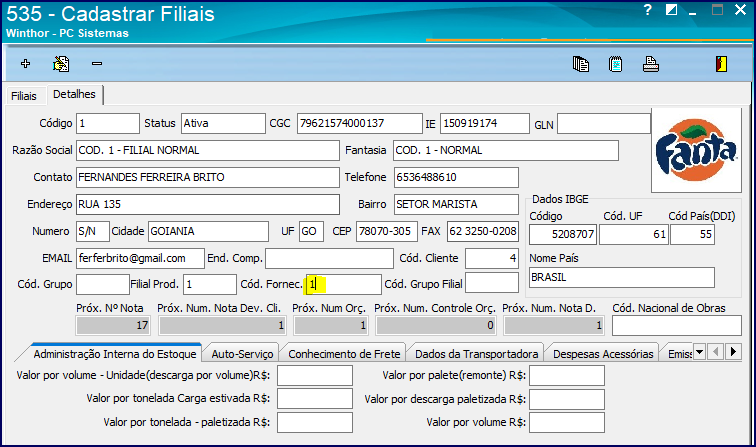The width and height of the screenshot is (756, 447).
Task: Click the Fantasia field
Action: pos(506,150)
